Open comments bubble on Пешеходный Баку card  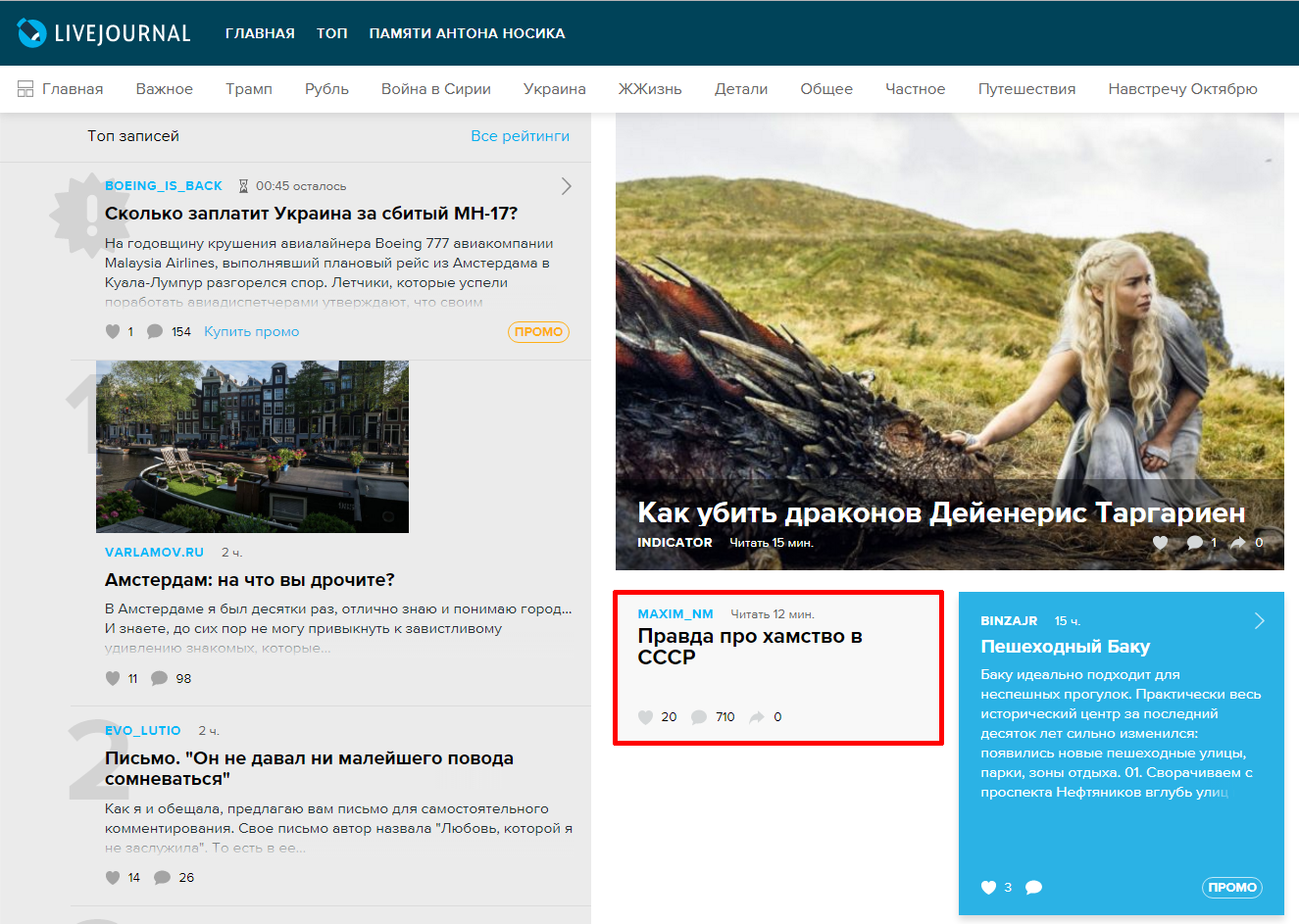point(1033,888)
